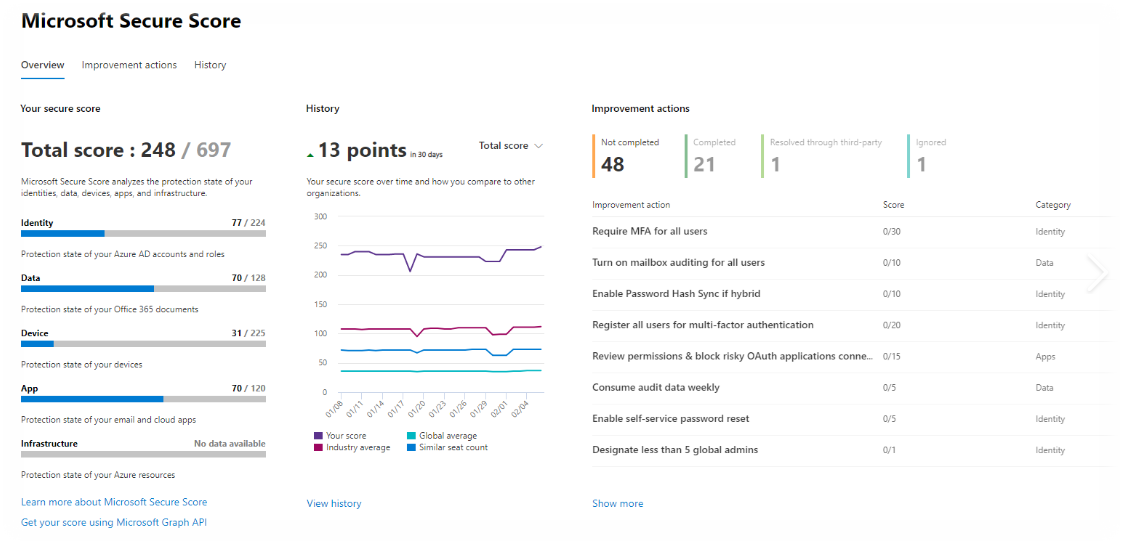The image size is (1123, 544).
Task: Select the Overview tab
Action: [x=42, y=65]
